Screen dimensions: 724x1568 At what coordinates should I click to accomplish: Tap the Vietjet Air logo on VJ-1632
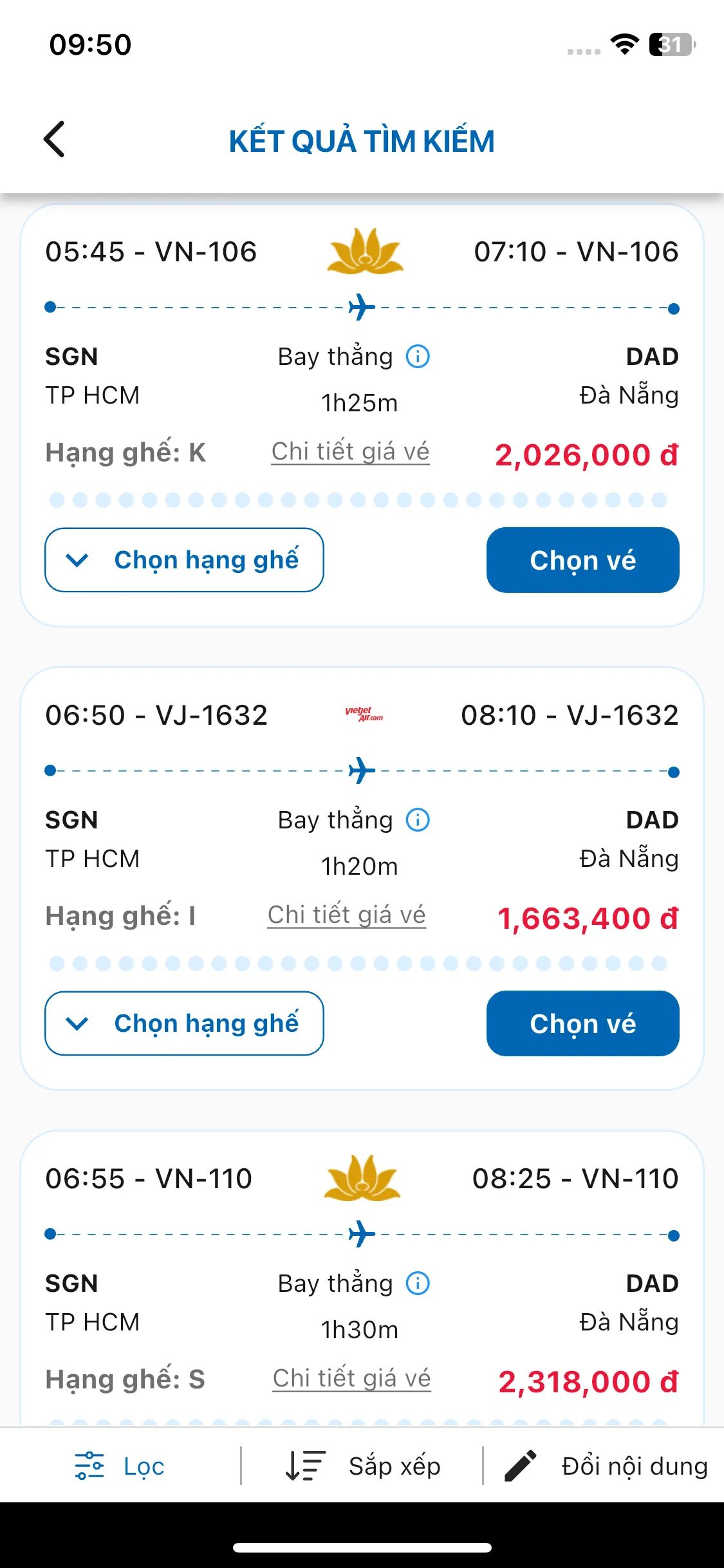pyautogui.click(x=364, y=714)
